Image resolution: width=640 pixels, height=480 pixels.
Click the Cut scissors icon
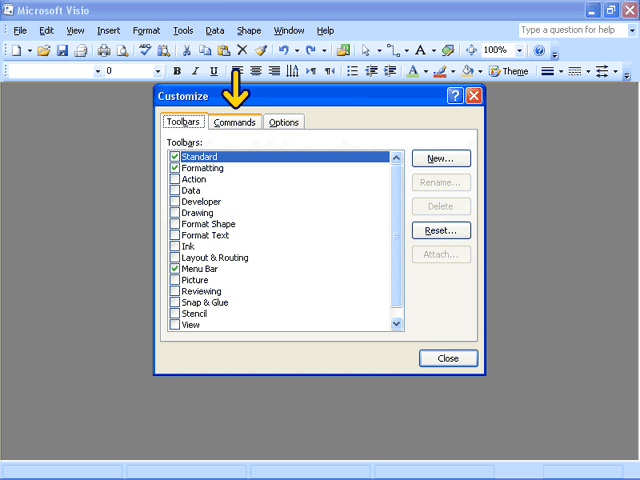tap(187, 50)
